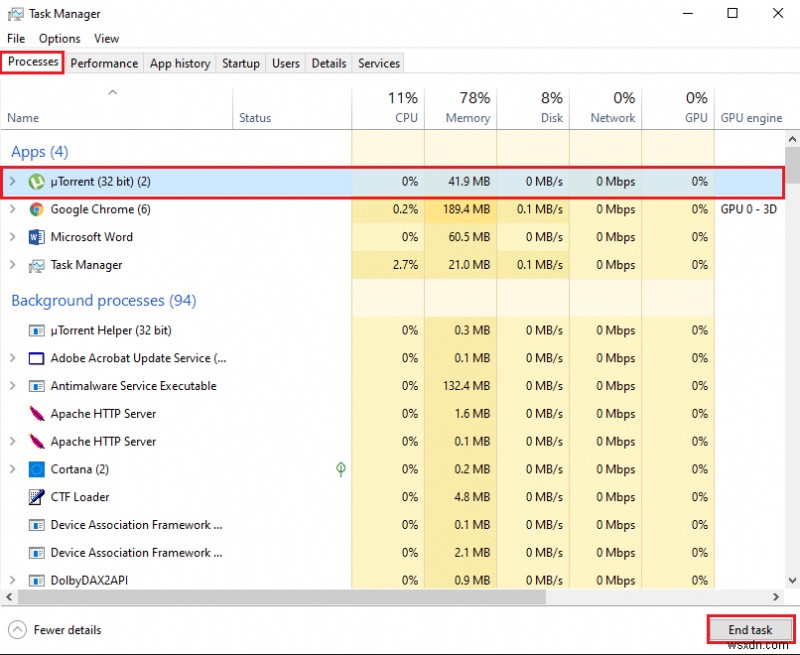Click the End task button
This screenshot has width=800, height=655.
pyautogui.click(x=750, y=629)
